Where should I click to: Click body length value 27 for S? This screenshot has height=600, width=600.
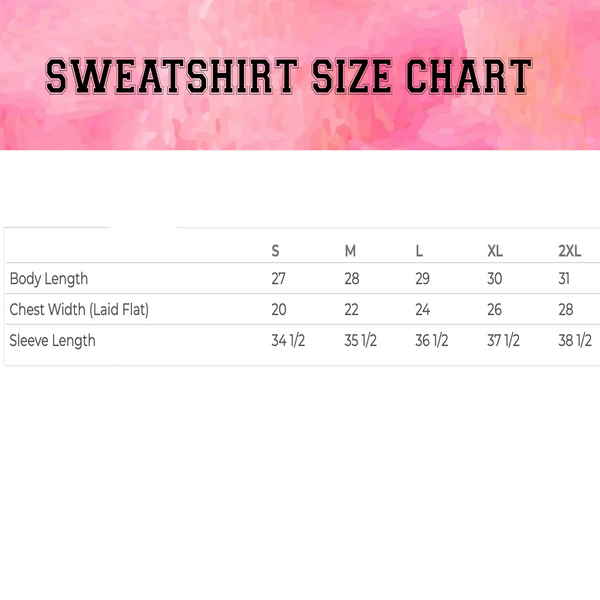click(278, 279)
